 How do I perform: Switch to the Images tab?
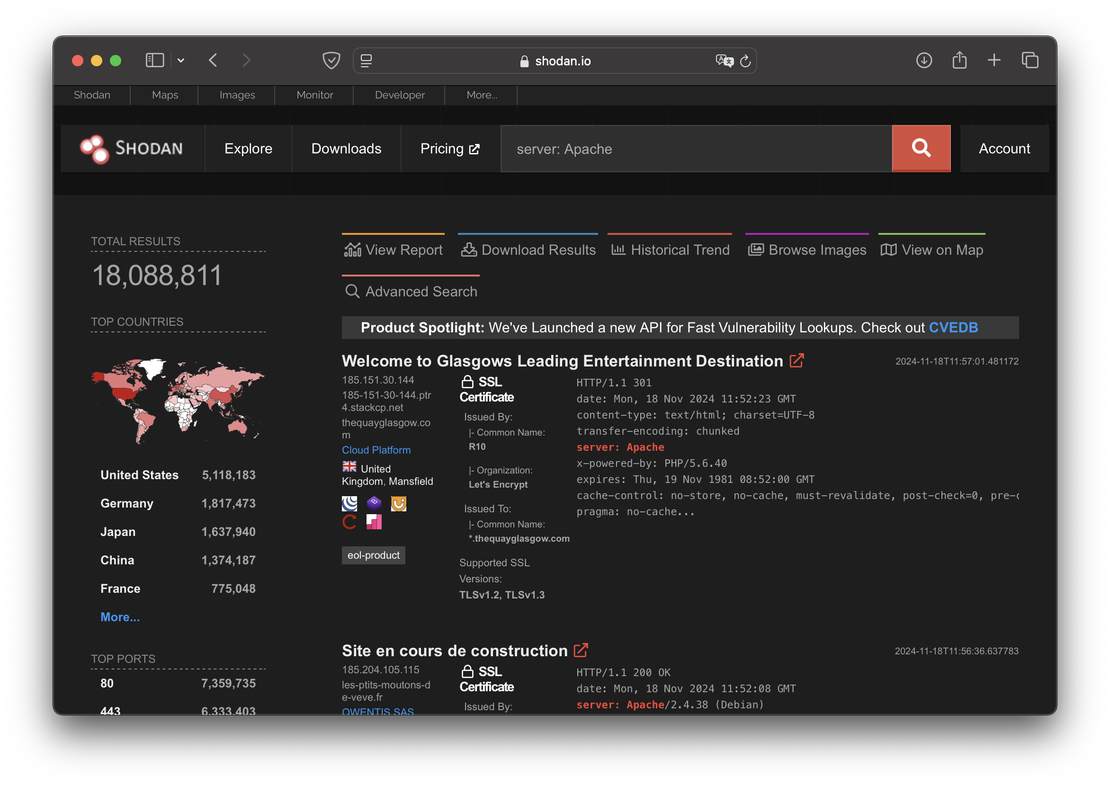pos(236,94)
